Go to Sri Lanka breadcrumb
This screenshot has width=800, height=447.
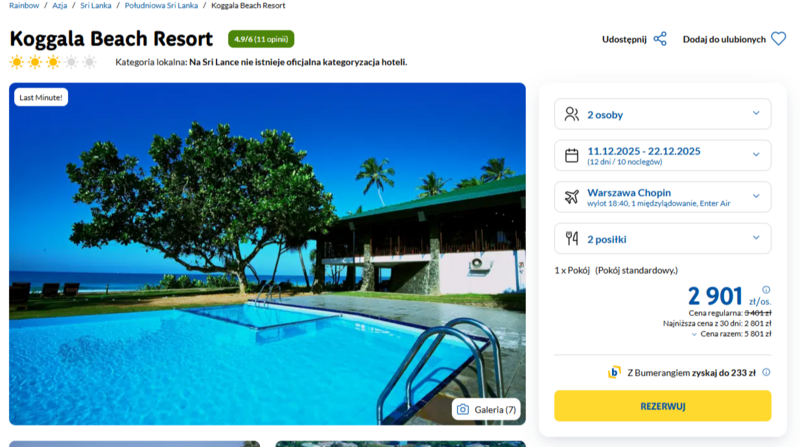pos(96,6)
